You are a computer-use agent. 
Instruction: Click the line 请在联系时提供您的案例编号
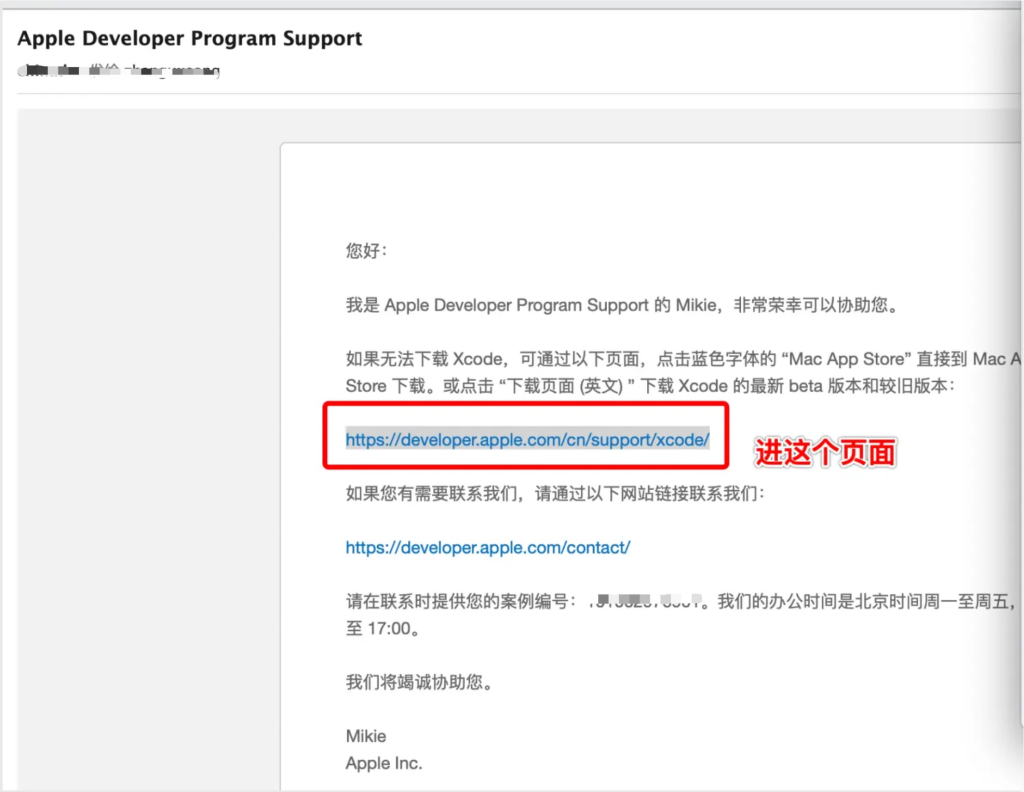coord(680,601)
